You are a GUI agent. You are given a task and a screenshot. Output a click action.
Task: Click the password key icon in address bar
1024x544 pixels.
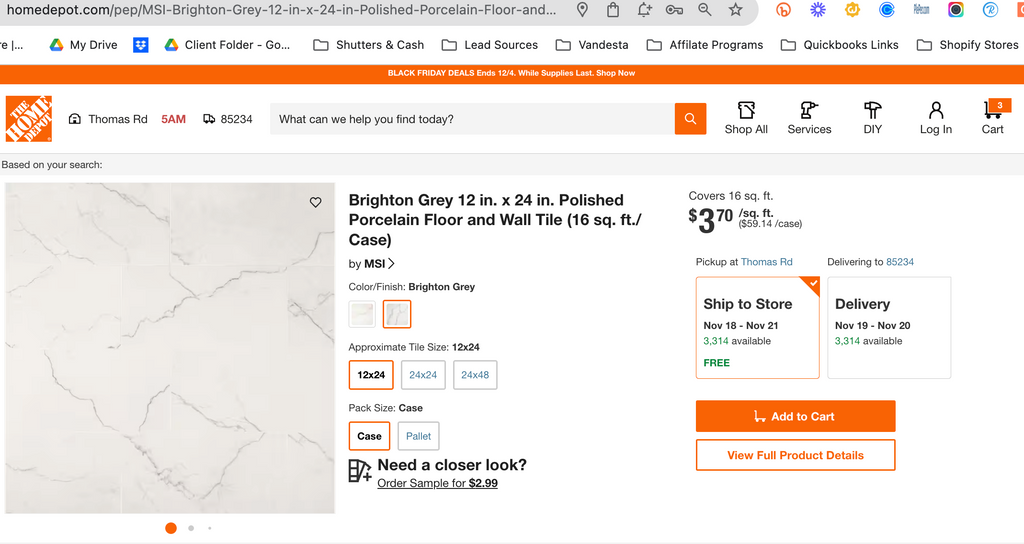pos(674,10)
